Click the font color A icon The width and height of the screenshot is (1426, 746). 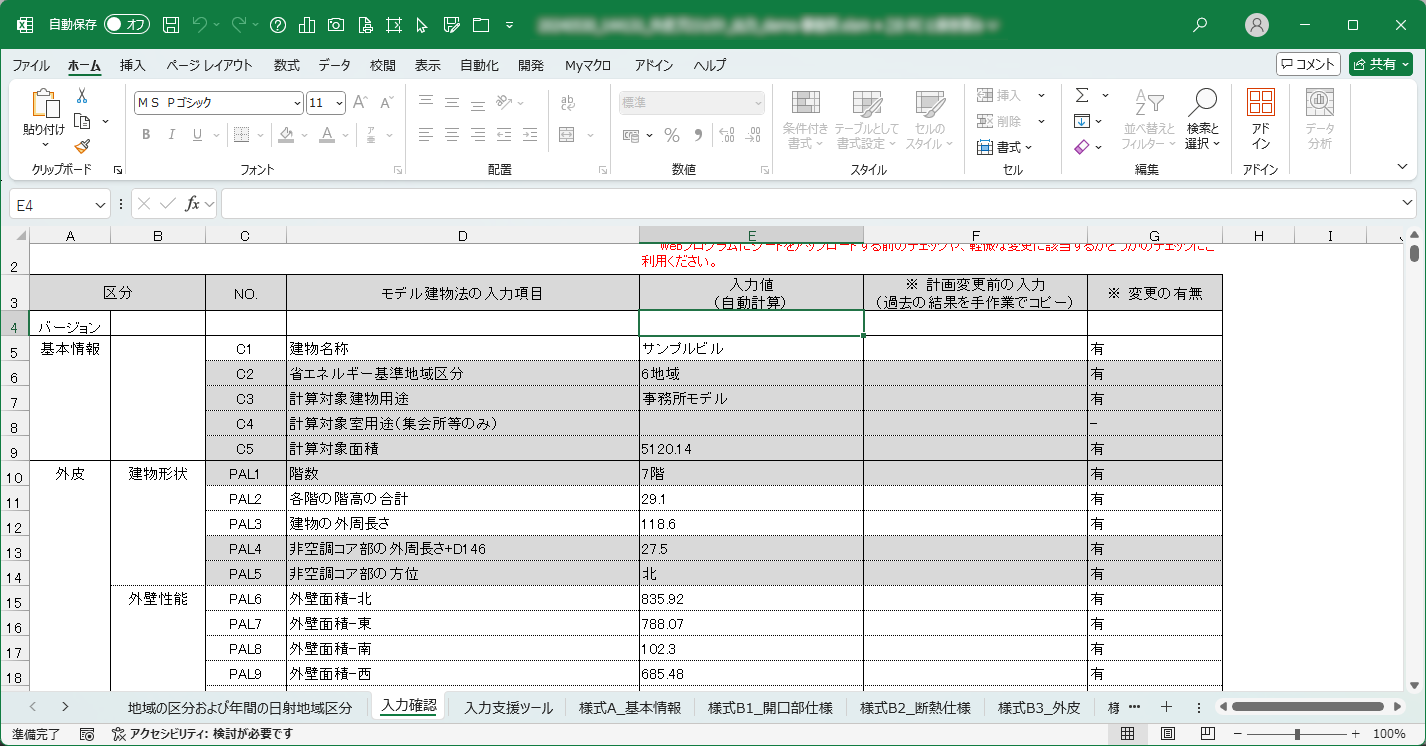pos(327,135)
